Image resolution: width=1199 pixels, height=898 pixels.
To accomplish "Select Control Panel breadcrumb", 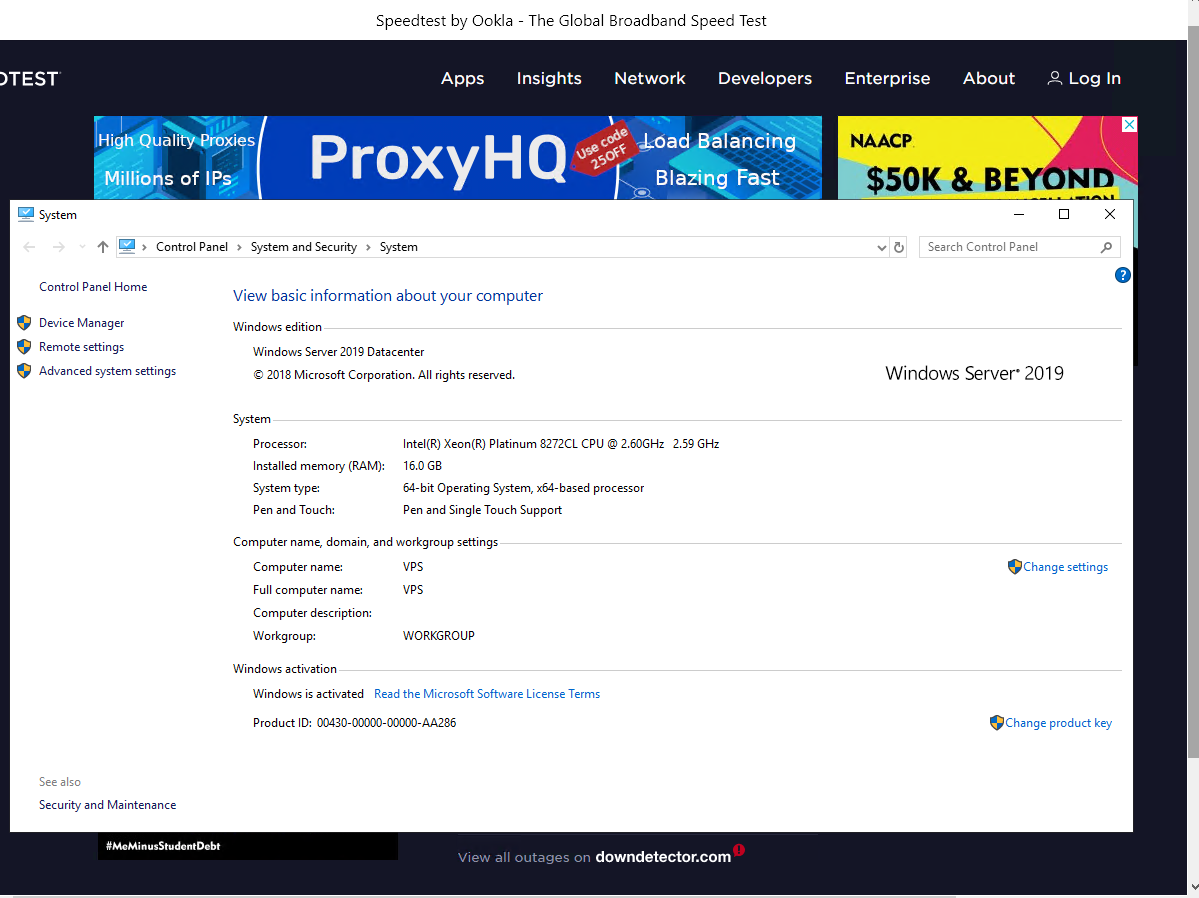I will coord(191,247).
